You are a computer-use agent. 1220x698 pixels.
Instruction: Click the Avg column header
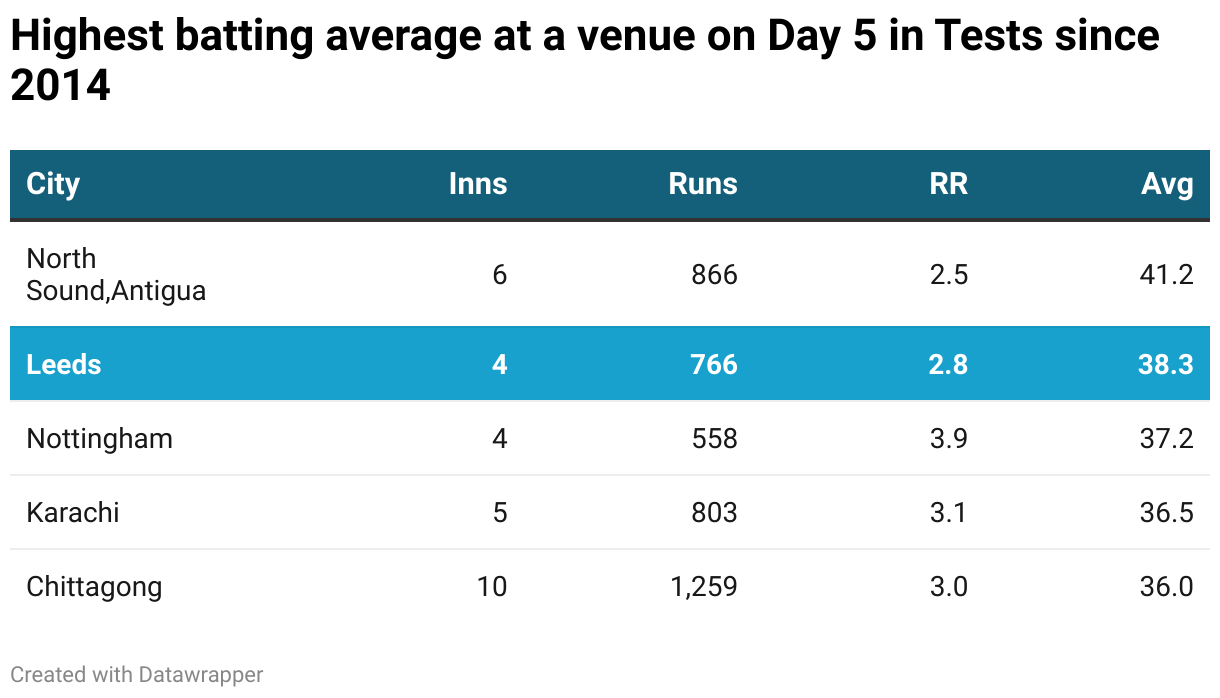pyautogui.click(x=1167, y=184)
